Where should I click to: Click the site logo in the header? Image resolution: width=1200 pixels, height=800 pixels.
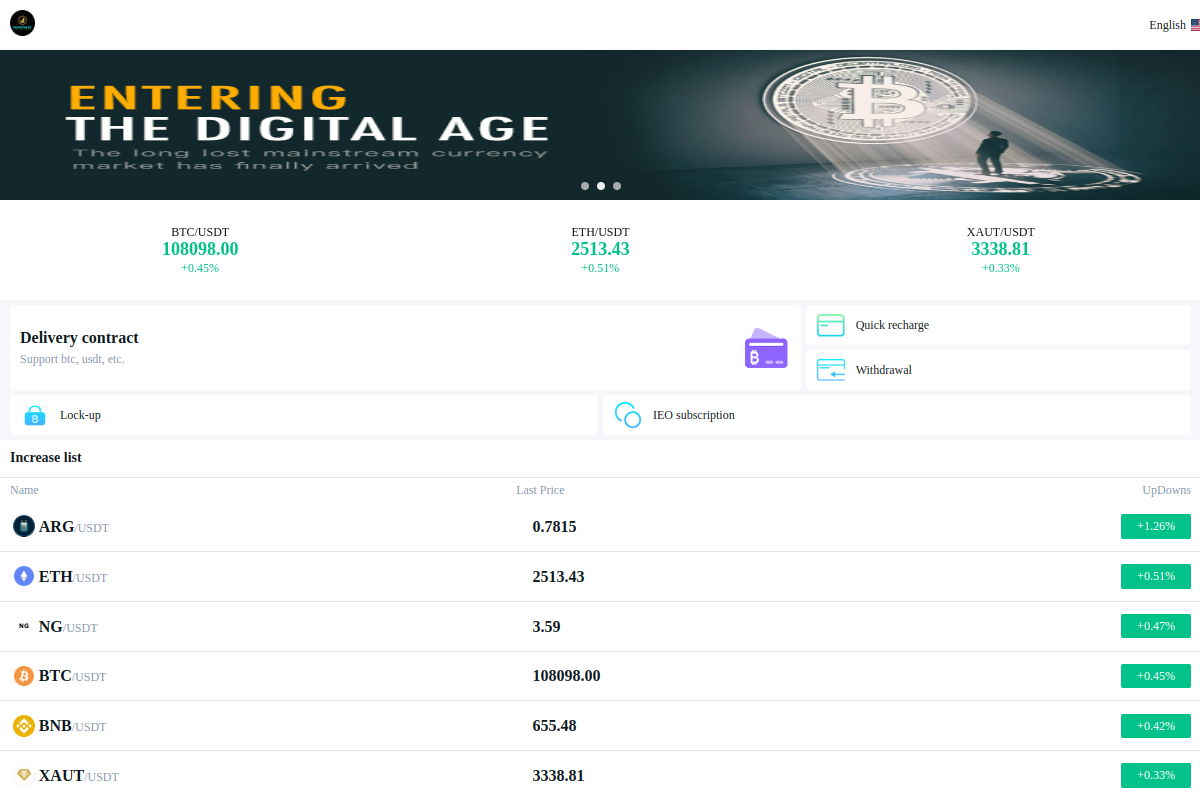pyautogui.click(x=23, y=23)
